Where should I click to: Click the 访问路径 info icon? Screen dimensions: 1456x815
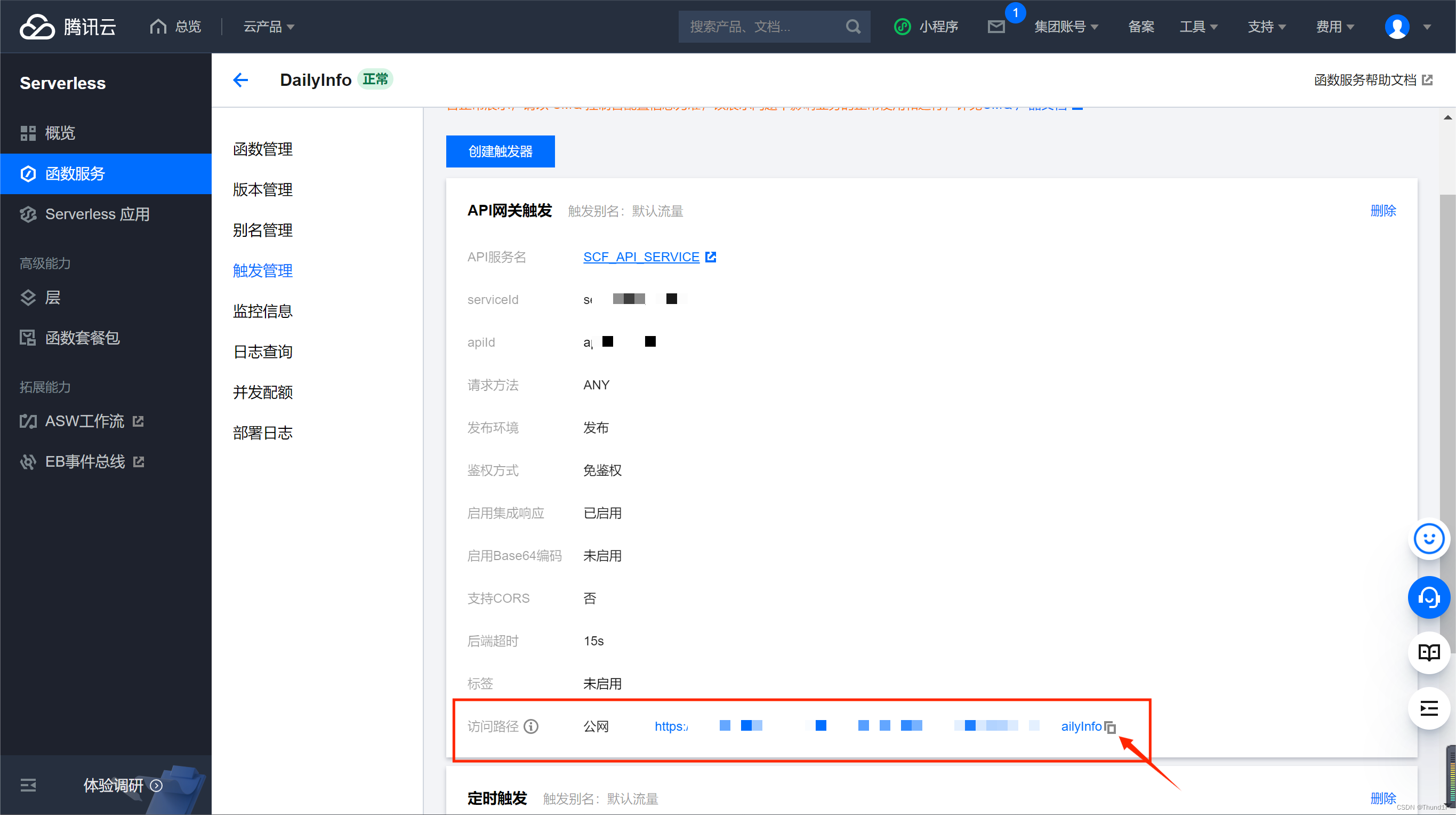[531, 726]
